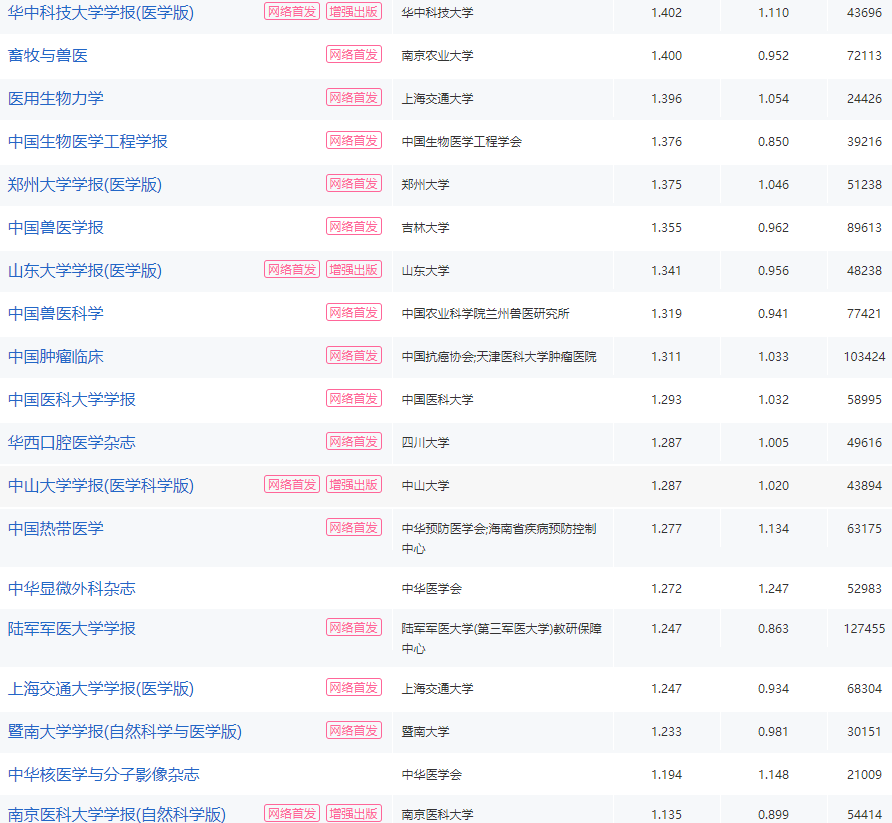Click 增强出版 badge for 中山大学学报(医学科学版)

coord(353,485)
